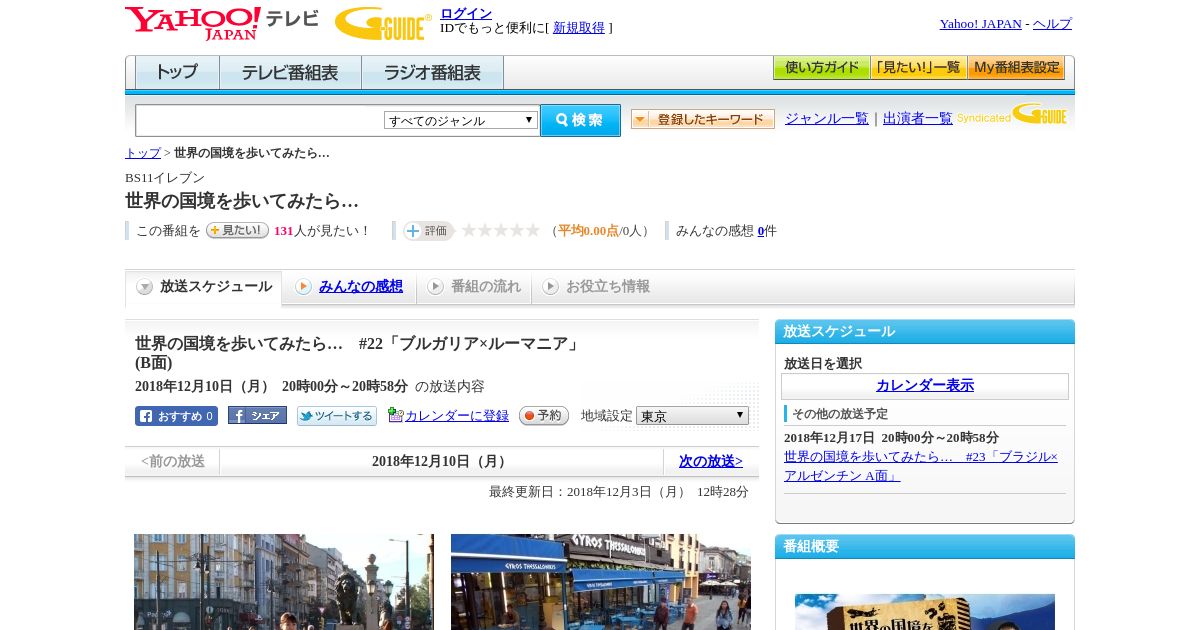The image size is (1200, 630).
Task: Open the ログイン link
Action: pos(466,13)
